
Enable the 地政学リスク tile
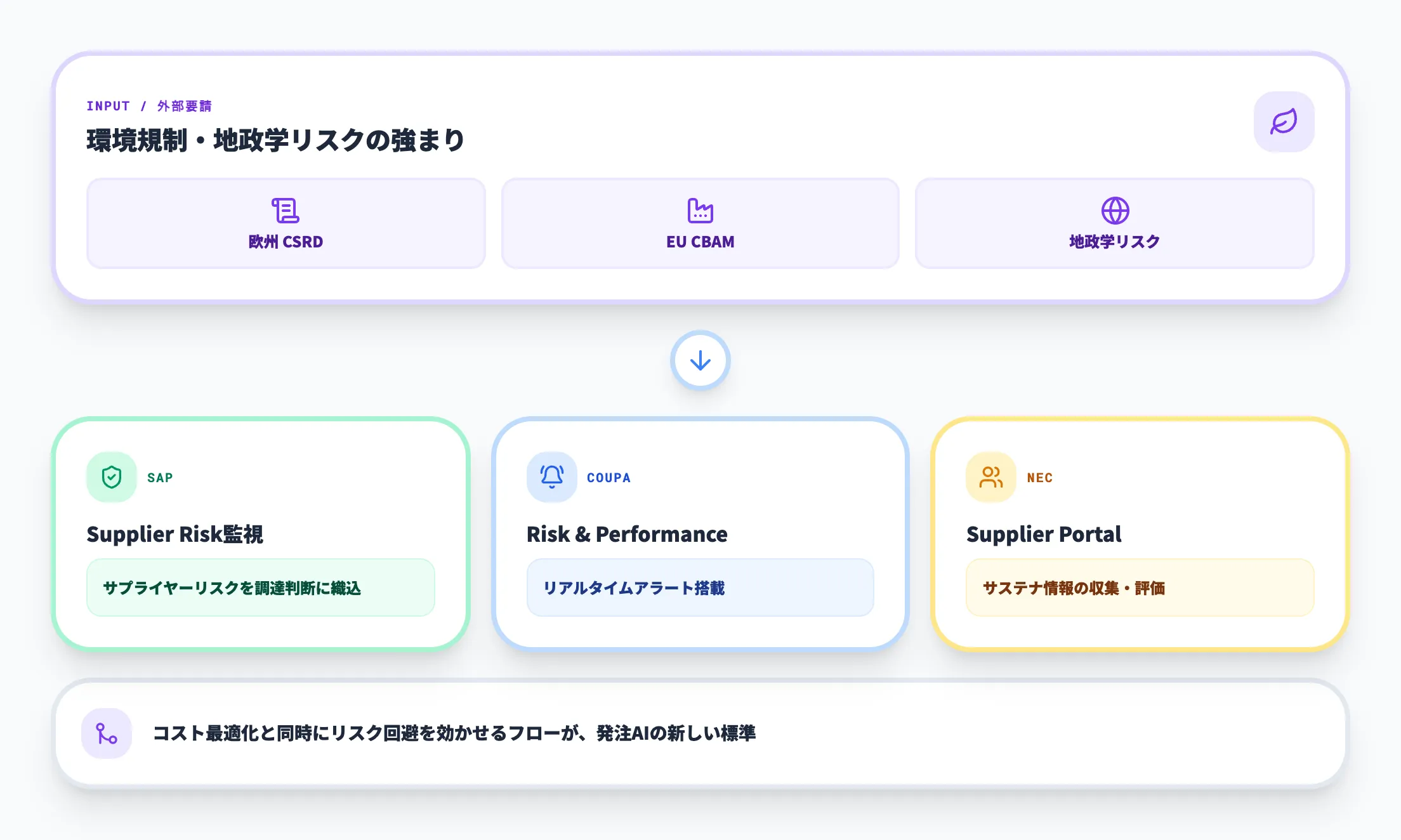[x=1115, y=223]
